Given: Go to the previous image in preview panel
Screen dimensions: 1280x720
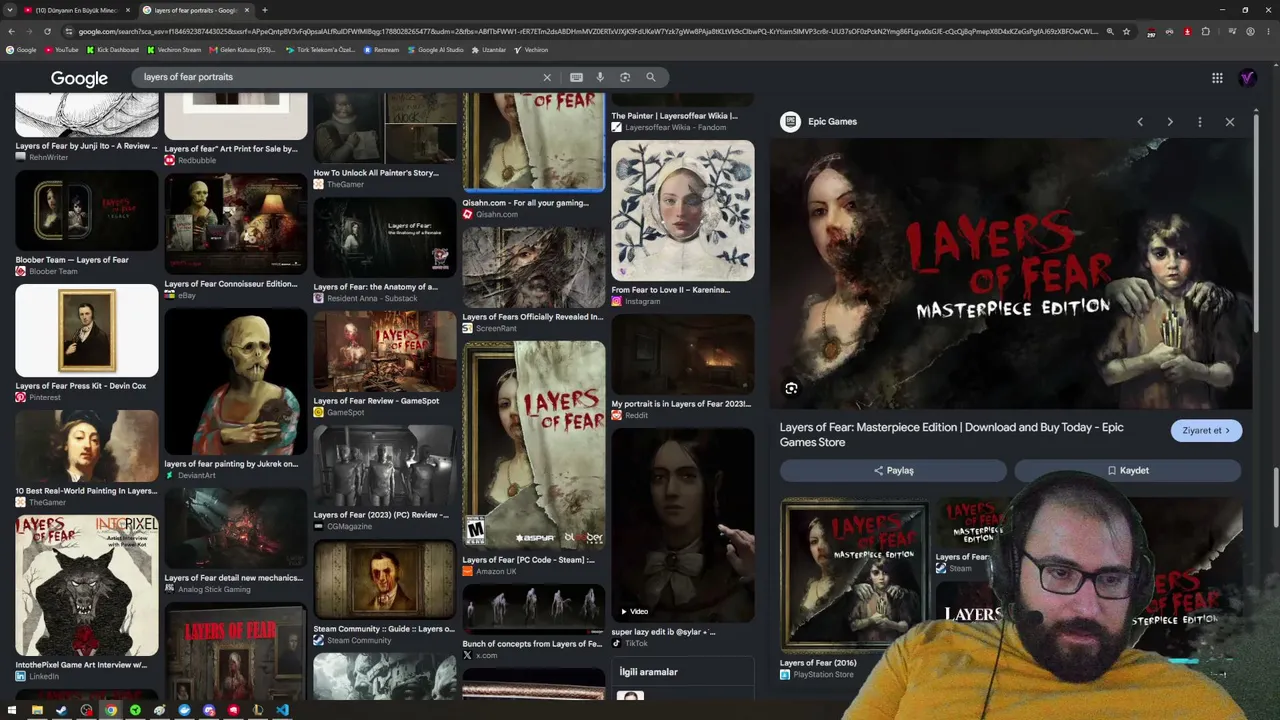Looking at the screenshot, I should coord(1140,122).
